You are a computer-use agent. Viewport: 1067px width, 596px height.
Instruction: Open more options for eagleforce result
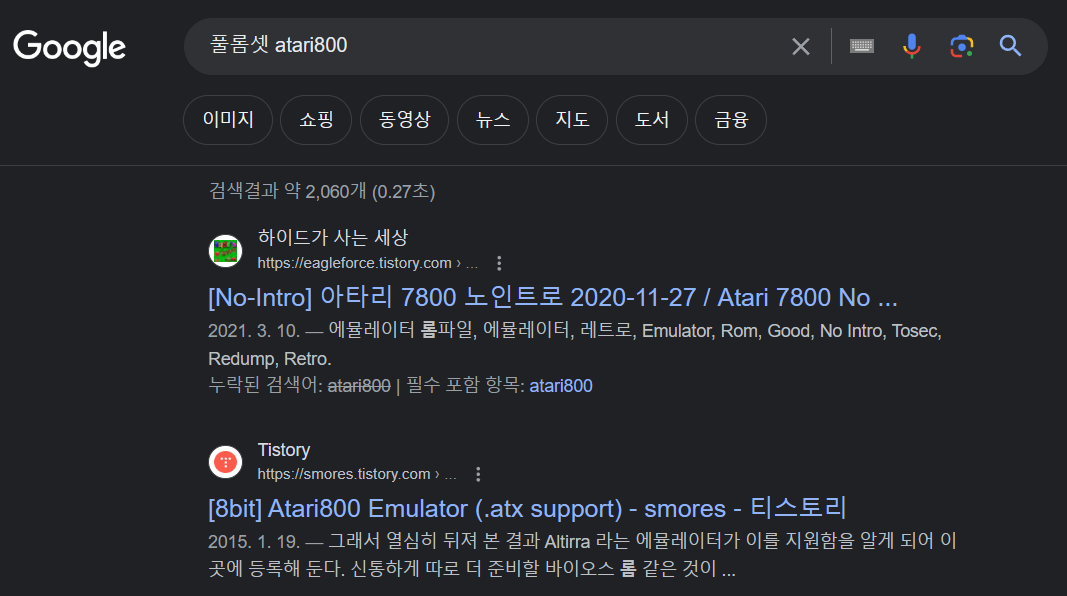tap(499, 263)
